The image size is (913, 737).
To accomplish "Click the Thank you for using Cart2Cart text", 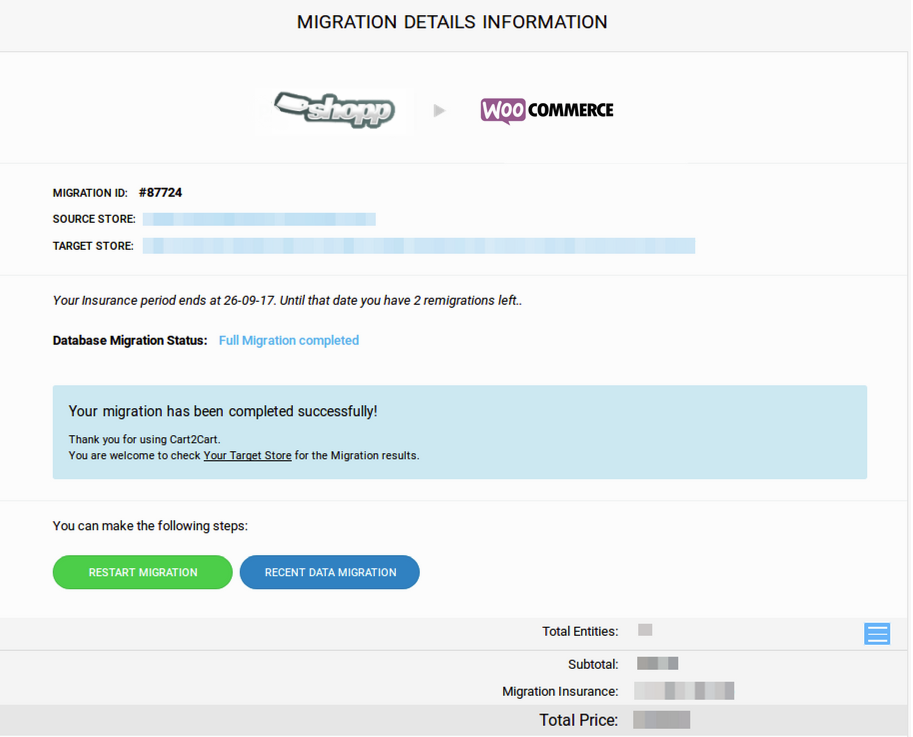I will 144,439.
